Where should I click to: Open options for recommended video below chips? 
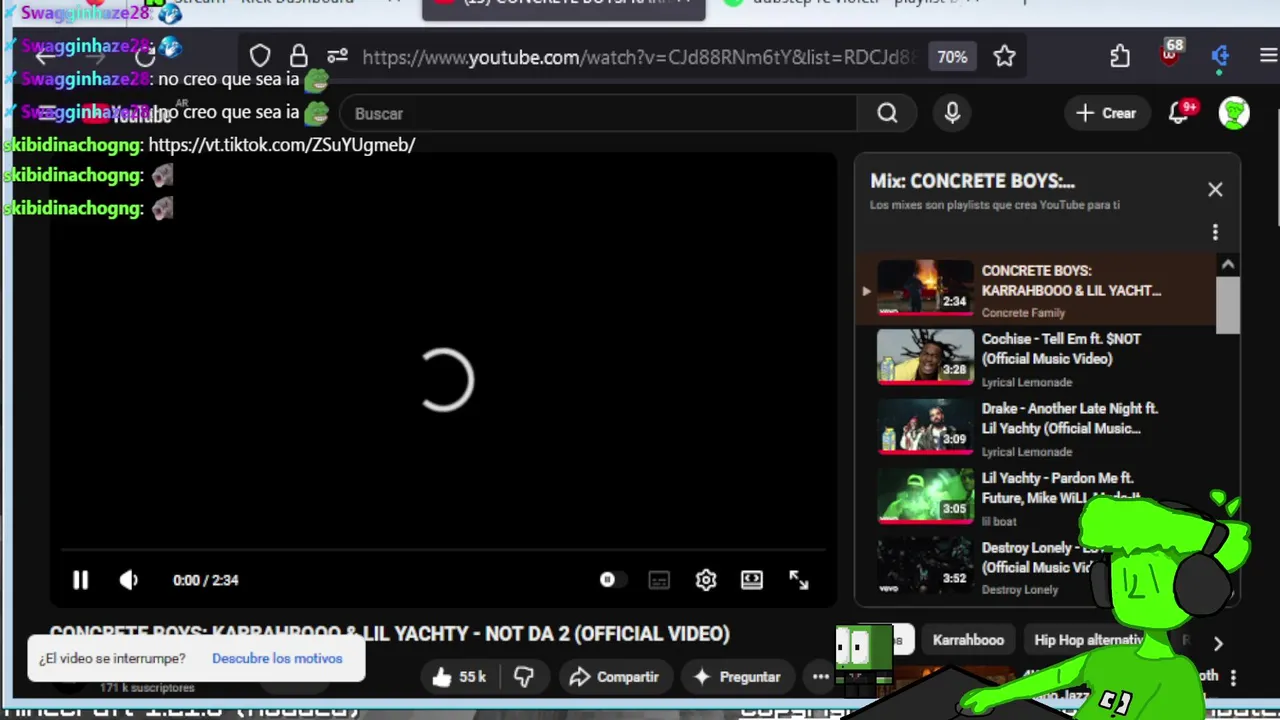[x=1233, y=677]
